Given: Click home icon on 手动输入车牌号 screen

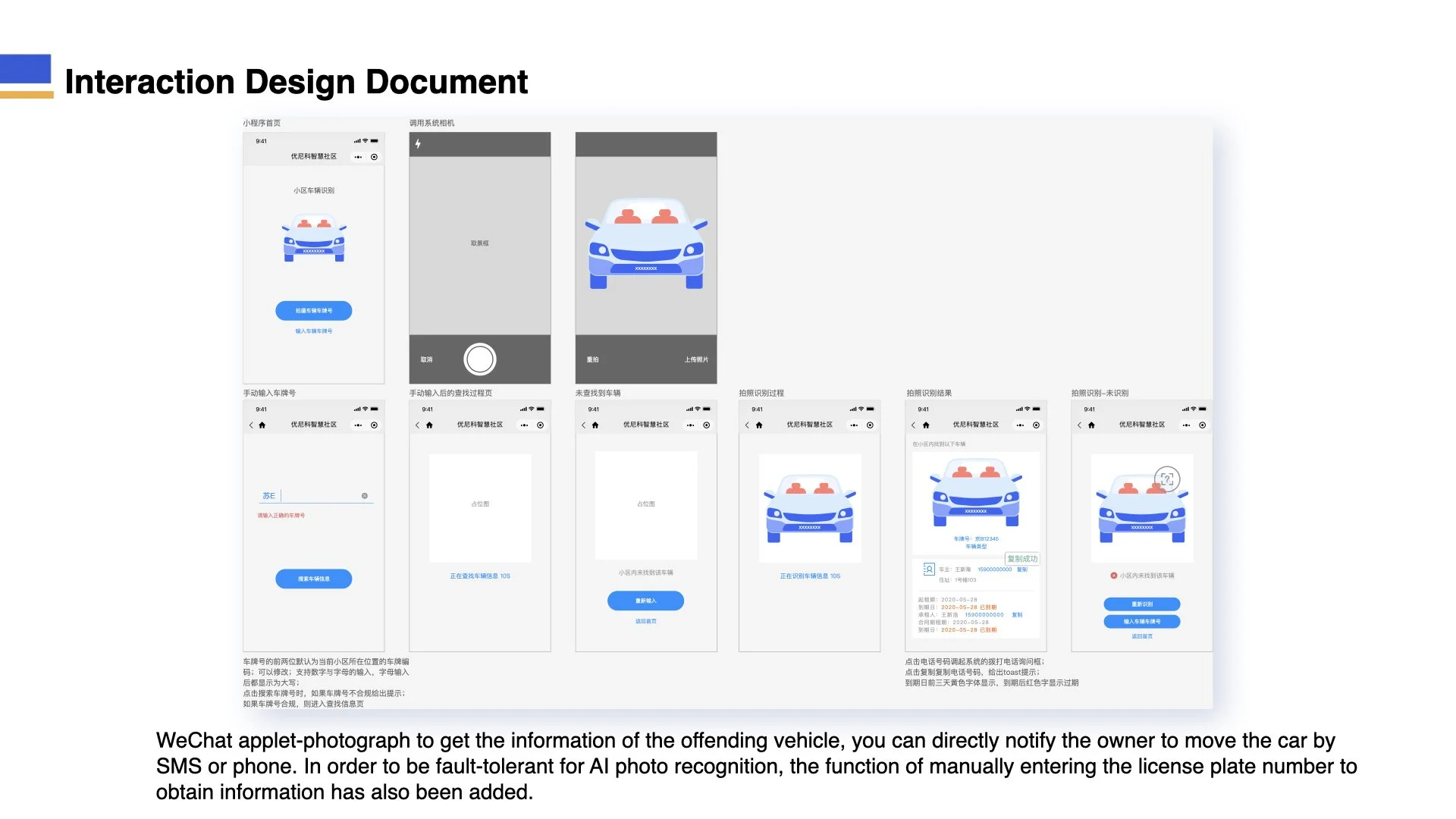Looking at the screenshot, I should (x=262, y=425).
